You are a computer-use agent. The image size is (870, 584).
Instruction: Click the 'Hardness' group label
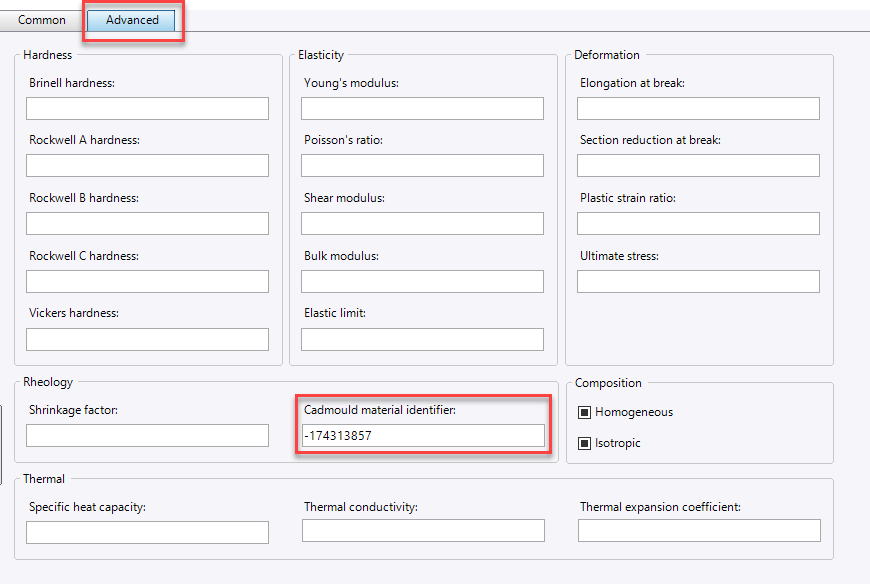48,55
